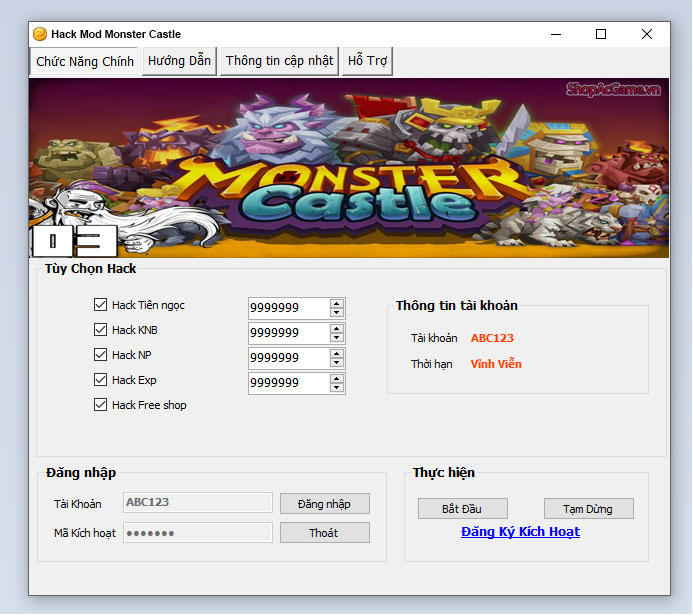693x616 pixels.
Task: Decrease the Hack Tiên ngọc value with down arrow
Action: coord(337,312)
